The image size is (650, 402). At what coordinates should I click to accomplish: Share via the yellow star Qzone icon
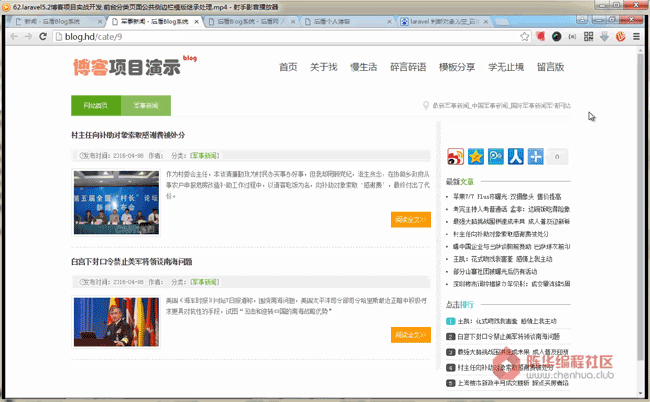[x=475, y=157]
